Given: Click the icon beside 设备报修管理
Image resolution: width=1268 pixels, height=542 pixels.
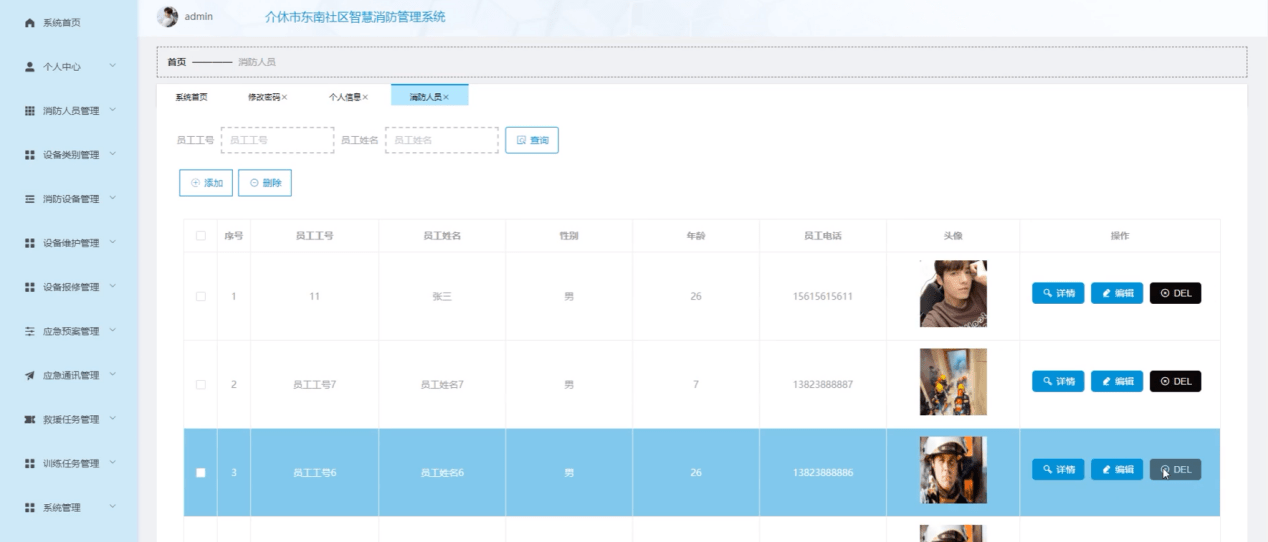Looking at the screenshot, I should (29, 287).
